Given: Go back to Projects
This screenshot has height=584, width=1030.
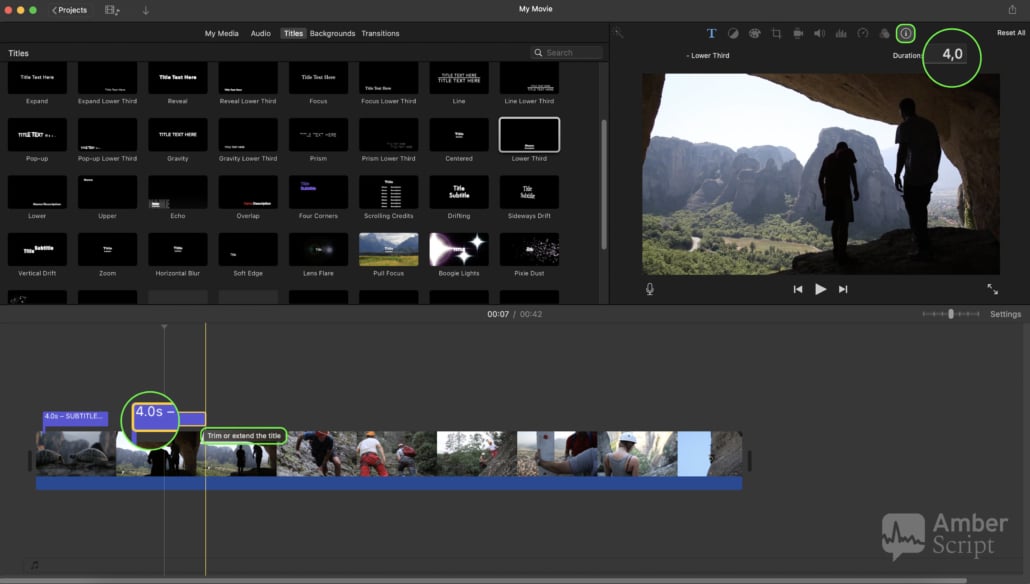Looking at the screenshot, I should [70, 10].
